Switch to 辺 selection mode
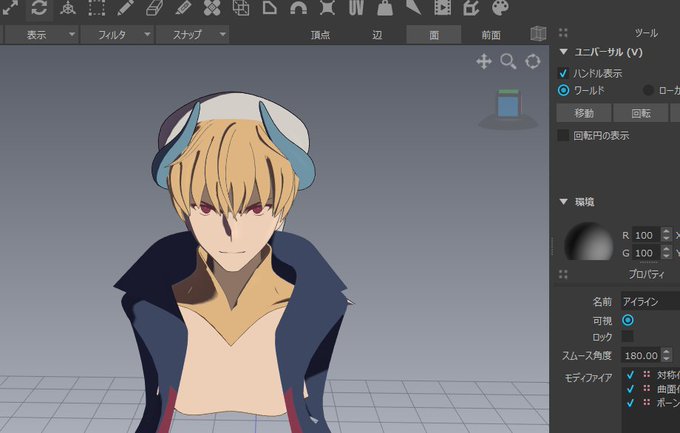The width and height of the screenshot is (680, 433). [x=377, y=35]
